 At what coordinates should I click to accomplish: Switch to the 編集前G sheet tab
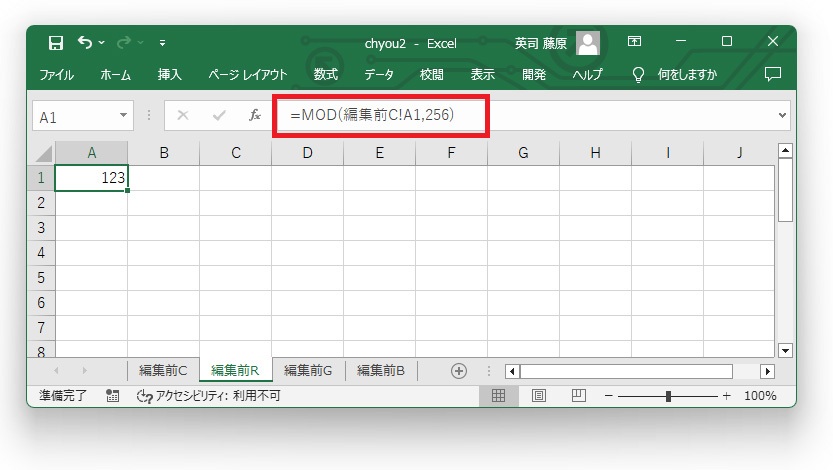pyautogui.click(x=307, y=371)
